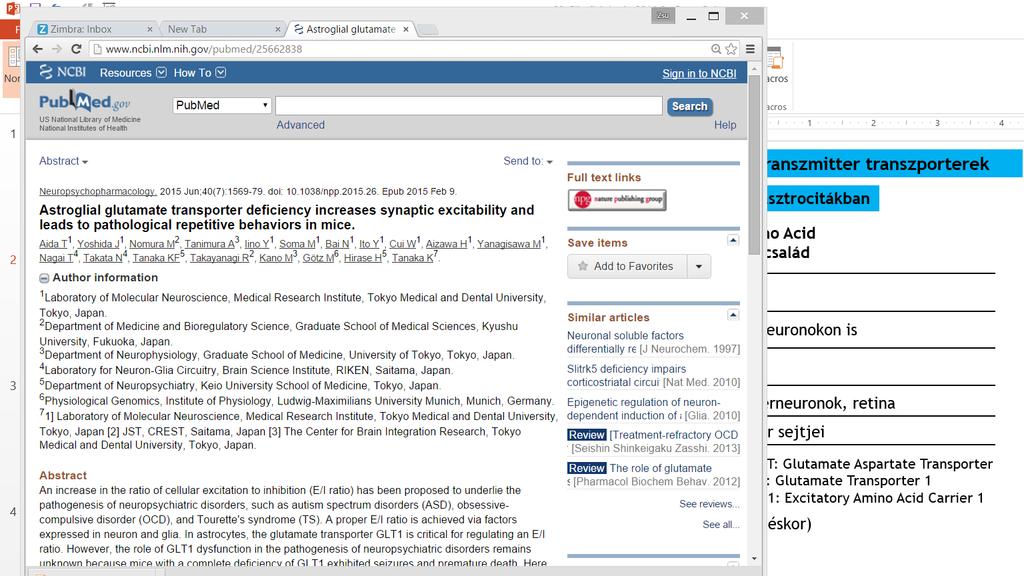Click Add to Favorites button
The width and height of the screenshot is (1024, 576).
pos(627,266)
